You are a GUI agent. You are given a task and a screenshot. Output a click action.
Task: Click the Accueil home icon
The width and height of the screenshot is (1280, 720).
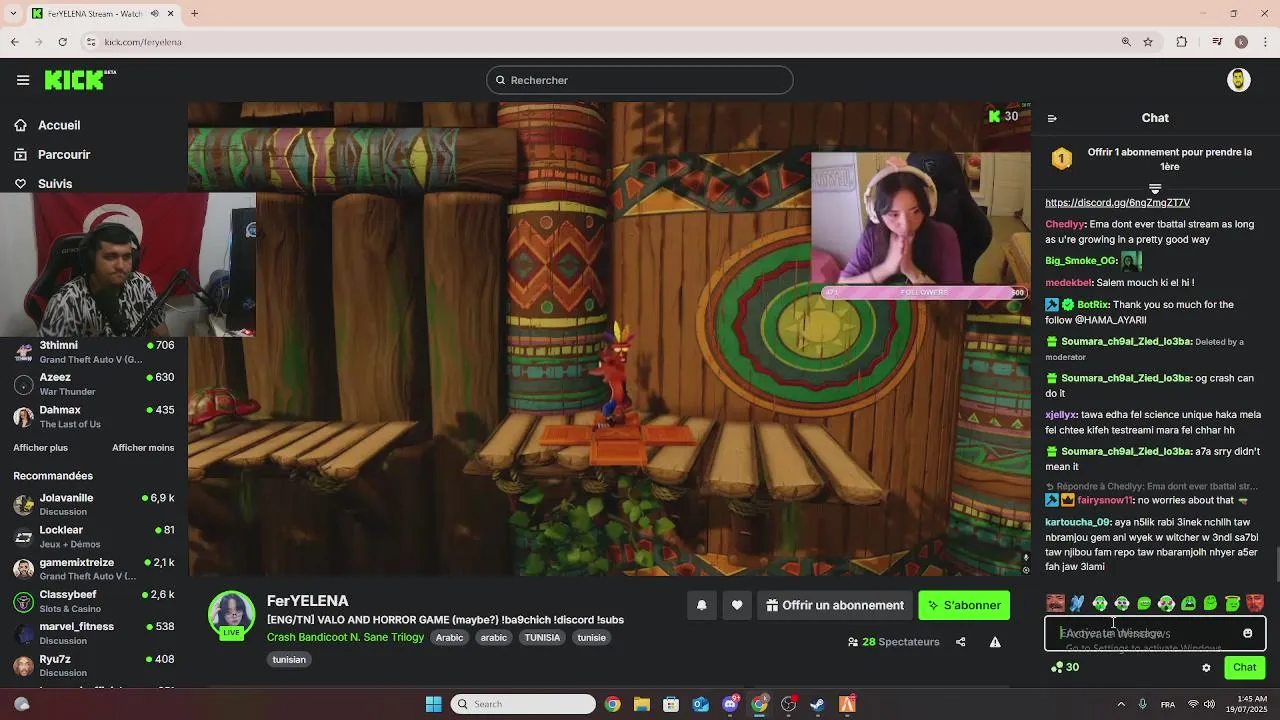point(20,125)
